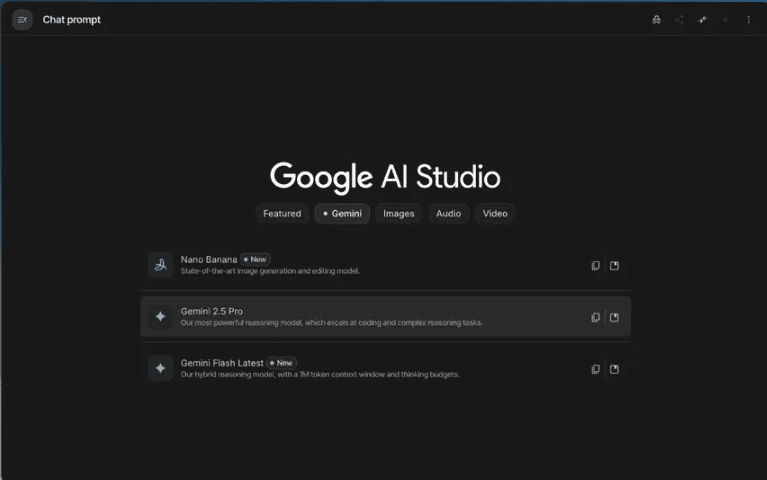Show the Video models tab
767x480 pixels.
point(495,213)
